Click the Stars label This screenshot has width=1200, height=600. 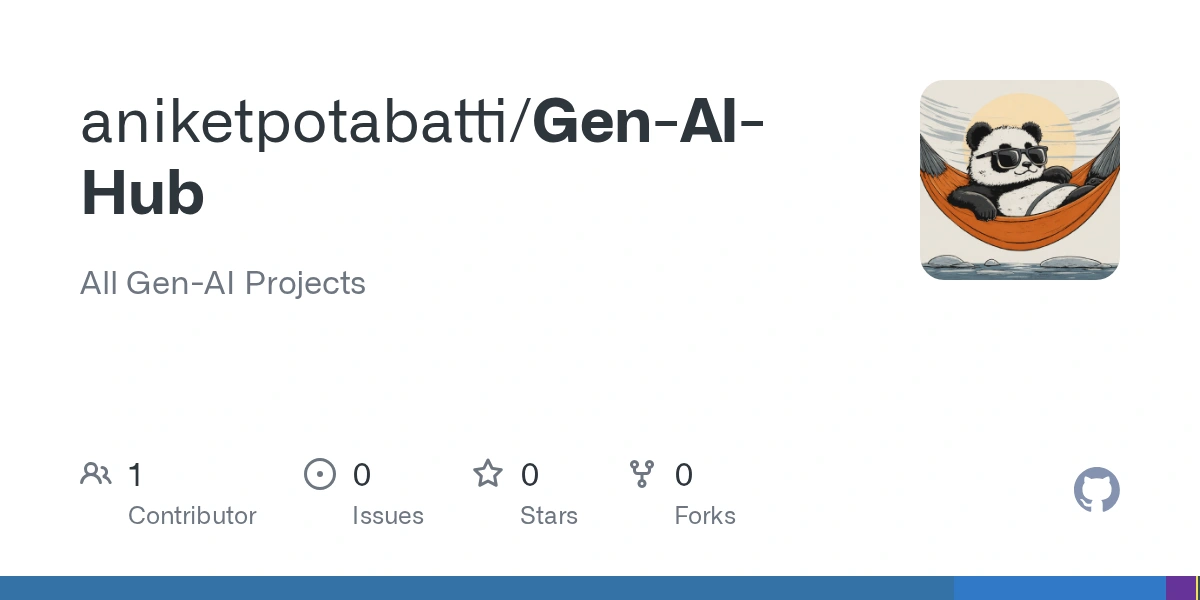[549, 516]
